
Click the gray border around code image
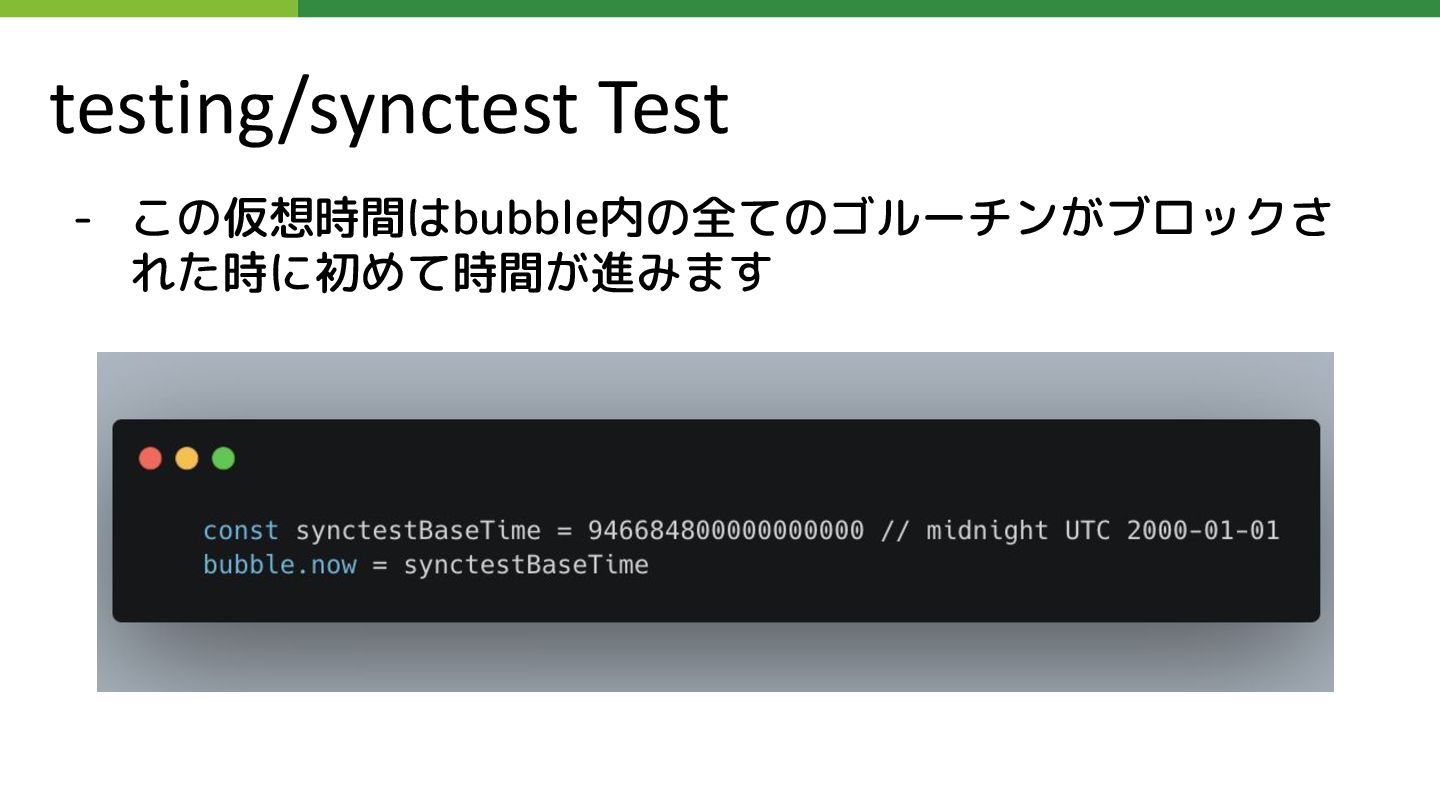tap(715, 385)
